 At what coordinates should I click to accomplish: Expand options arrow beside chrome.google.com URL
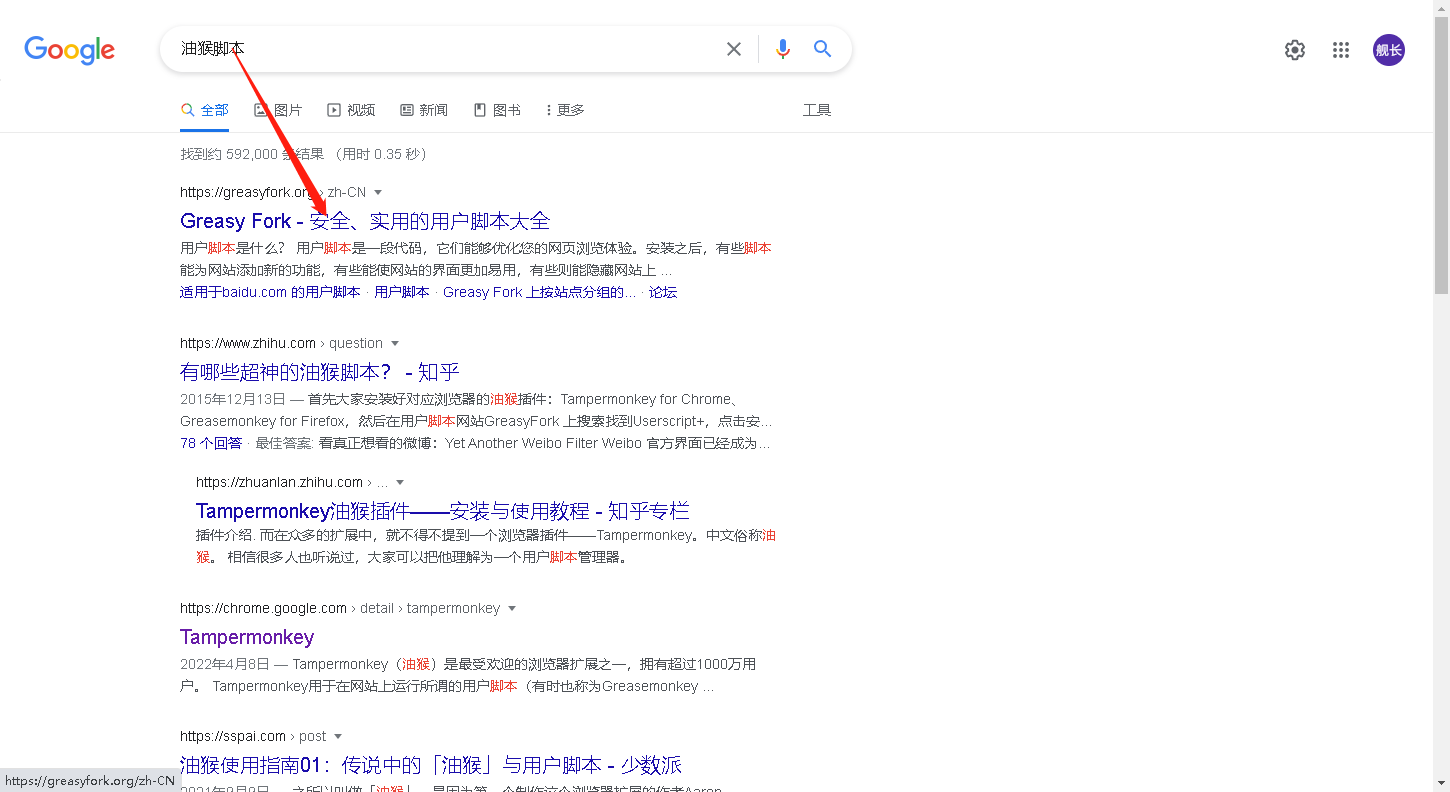coord(512,608)
